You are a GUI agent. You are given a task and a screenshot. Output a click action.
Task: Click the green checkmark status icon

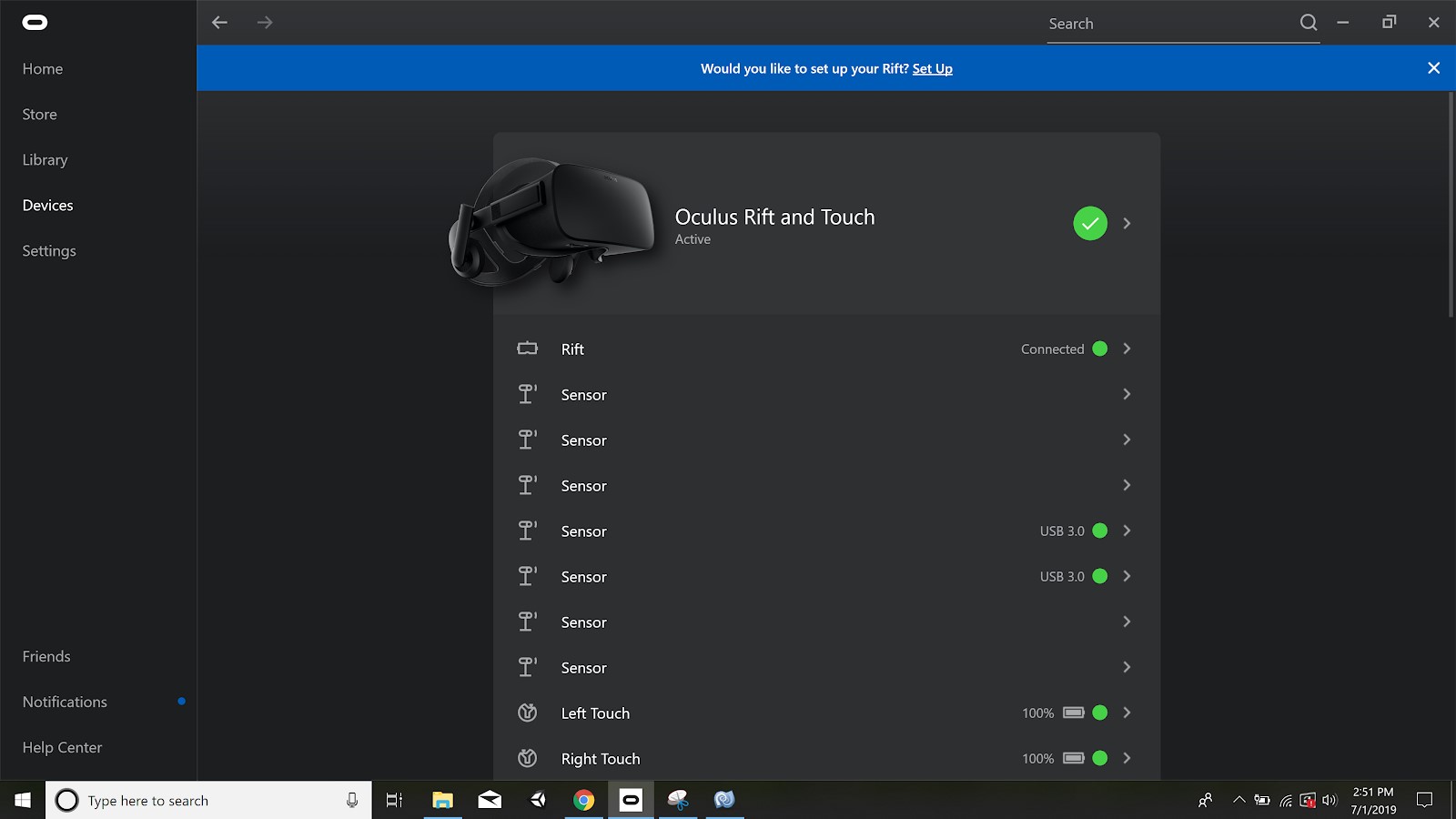(1089, 223)
